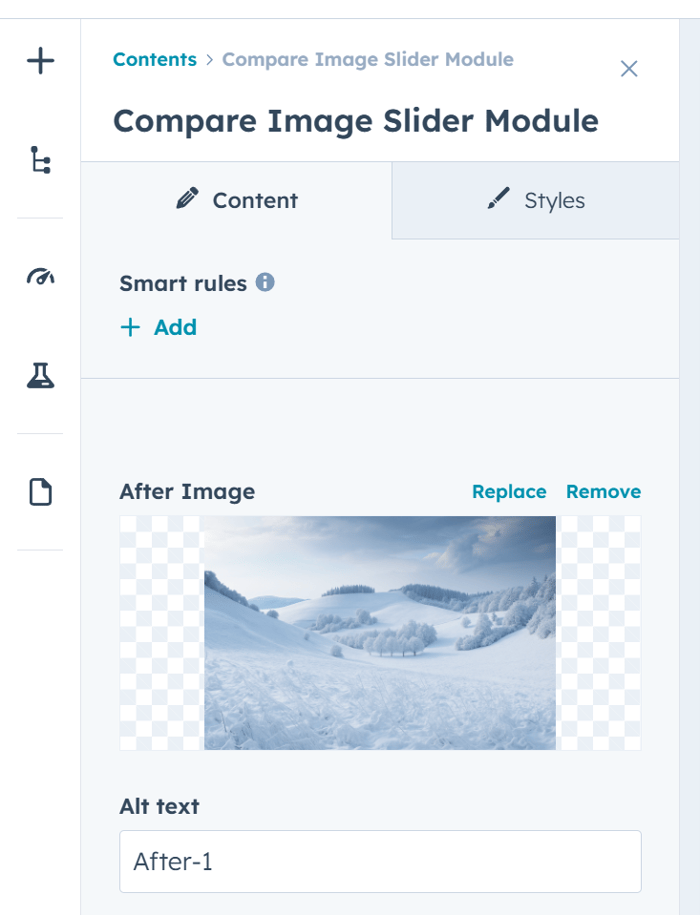Close the Compare Image Slider Module panel
Screen dimensions: 700x915
(629, 69)
